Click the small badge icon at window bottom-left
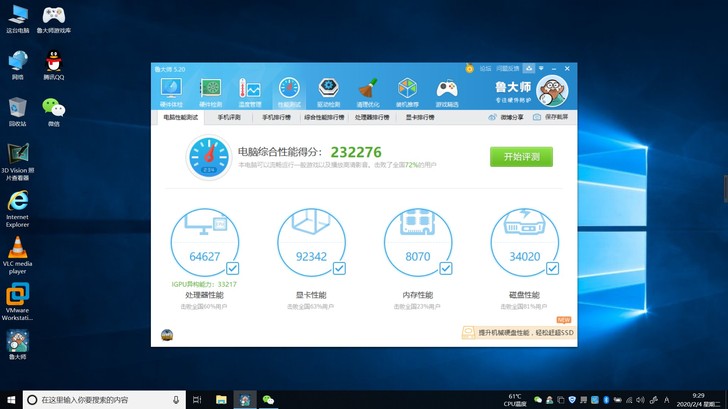The image size is (728, 409). pos(167,335)
